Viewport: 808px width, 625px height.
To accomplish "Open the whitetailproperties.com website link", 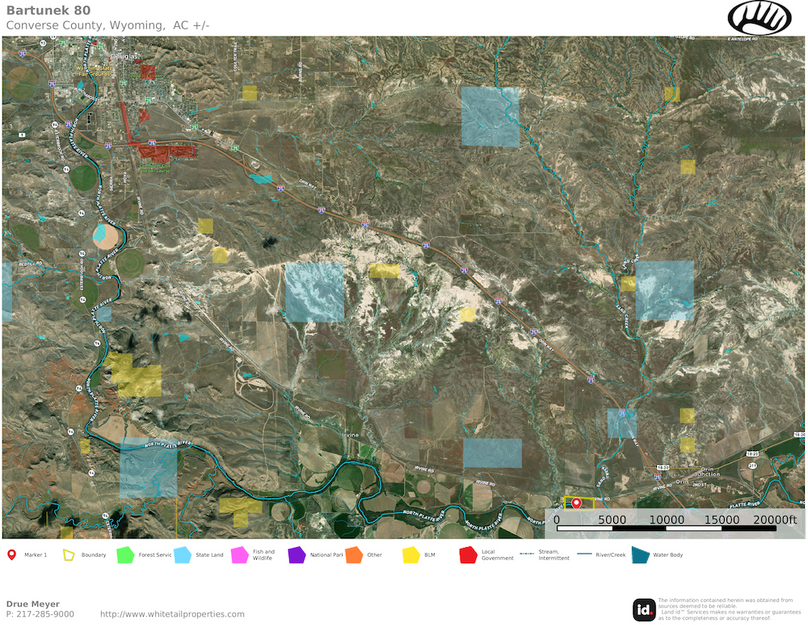I will [x=172, y=614].
